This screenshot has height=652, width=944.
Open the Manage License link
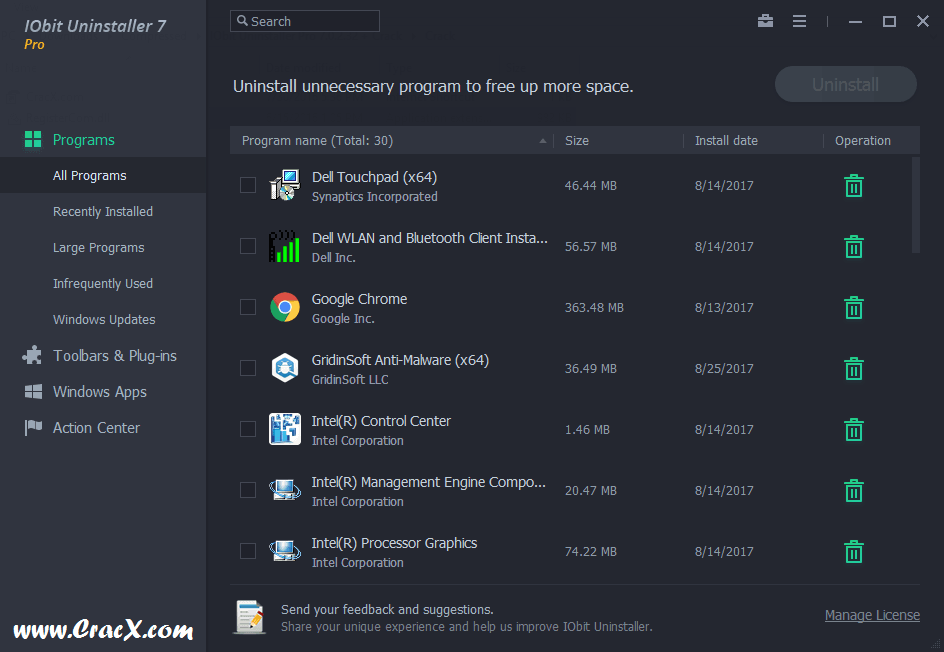pyautogui.click(x=872, y=615)
